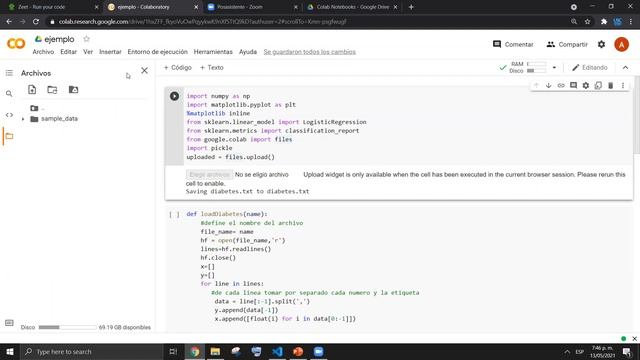Click the taskbar search box
This screenshot has height=360, width=640.
pos(92,351)
